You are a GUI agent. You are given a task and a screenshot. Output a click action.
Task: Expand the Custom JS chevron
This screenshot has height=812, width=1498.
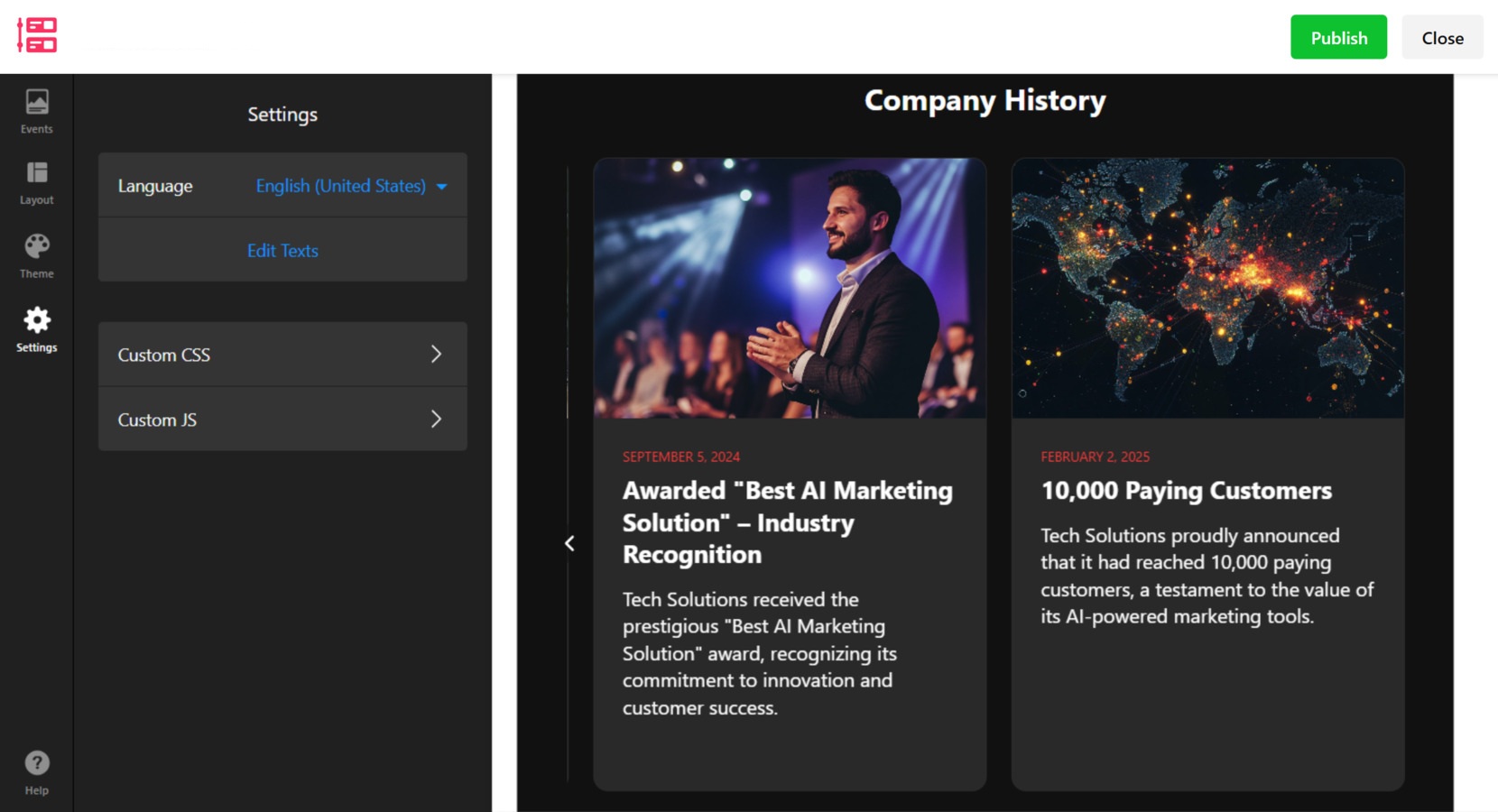pyautogui.click(x=436, y=420)
